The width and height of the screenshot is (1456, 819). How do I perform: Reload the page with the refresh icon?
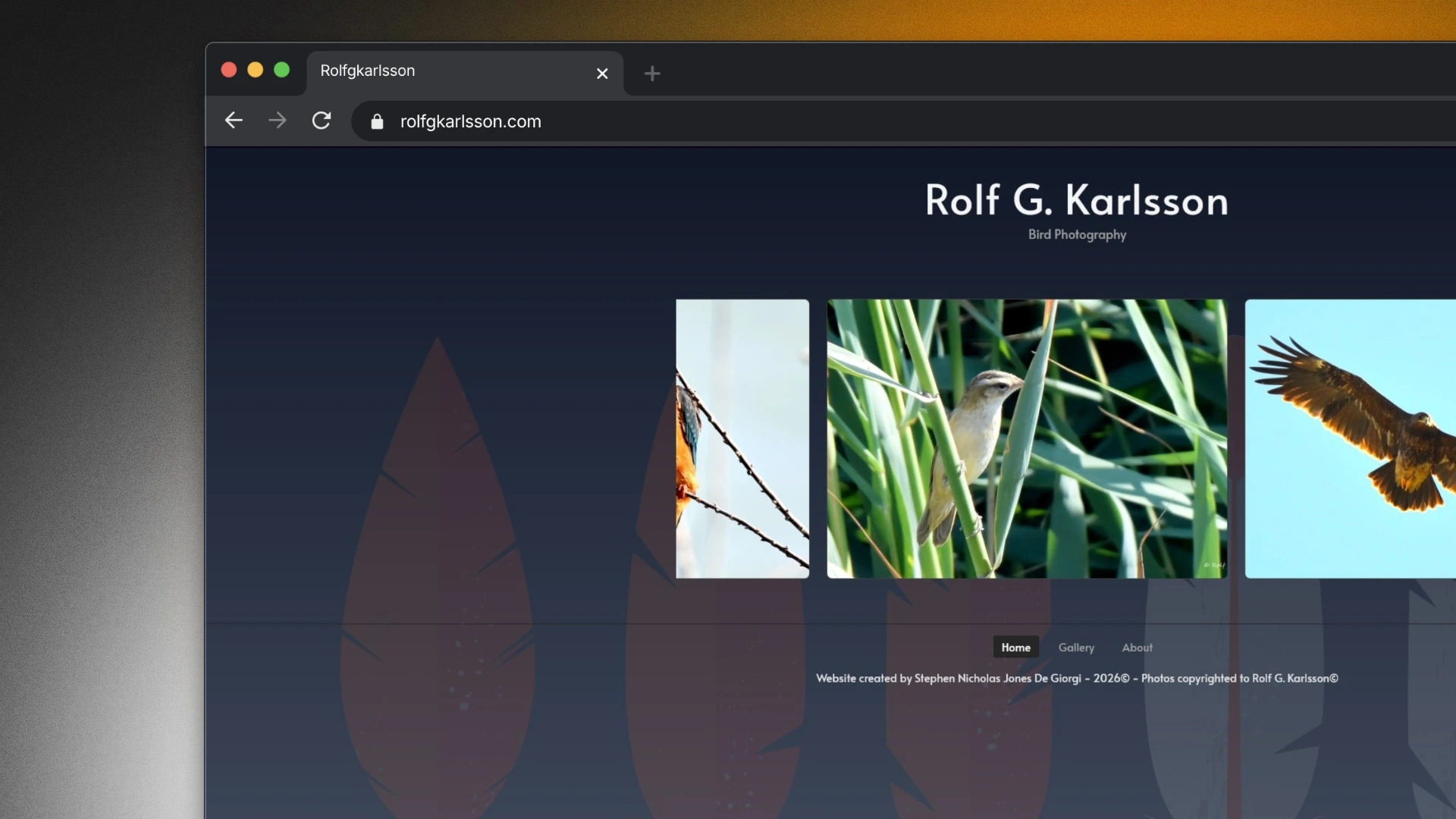tap(322, 121)
